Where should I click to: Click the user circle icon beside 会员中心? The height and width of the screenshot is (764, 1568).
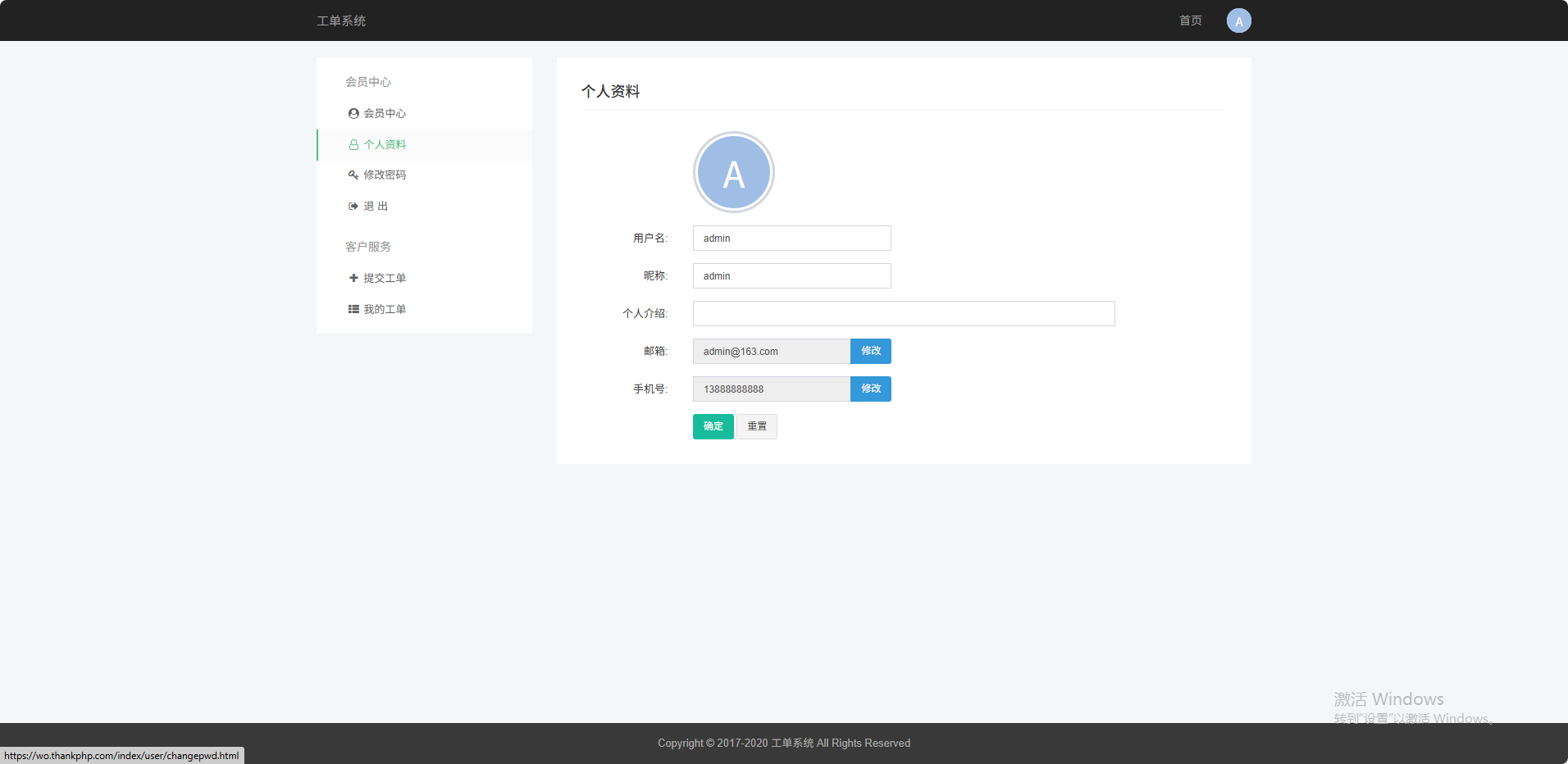click(x=353, y=114)
